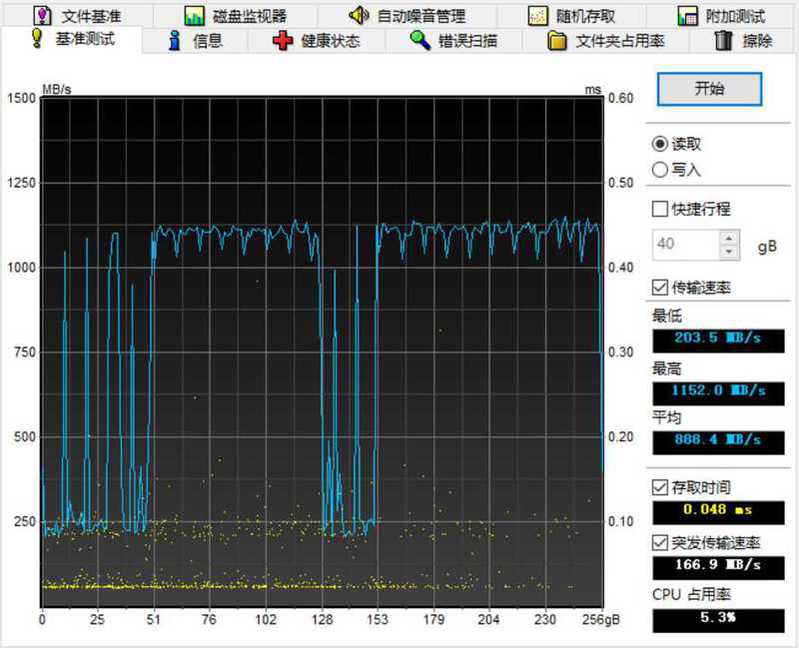Click the 最低 label
This screenshot has height=648, width=799.
(x=667, y=316)
